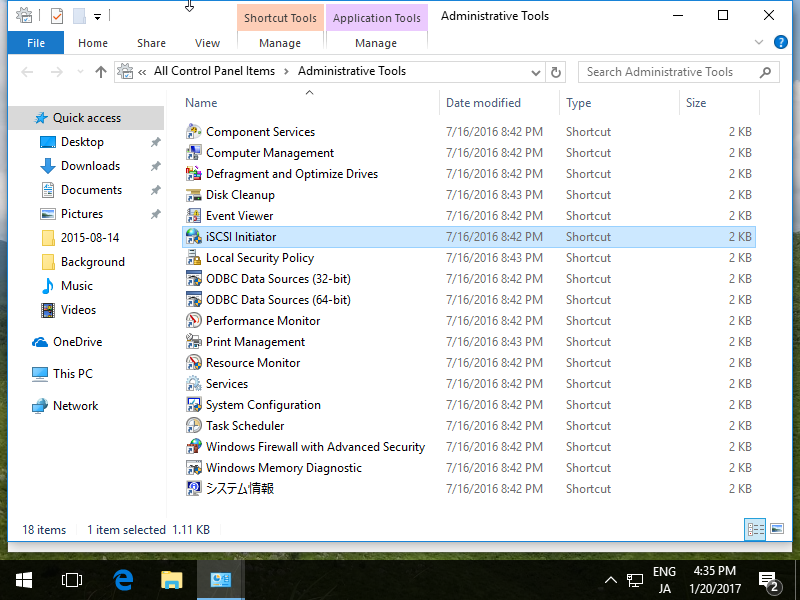Select the Performance Monitor icon

tap(193, 320)
